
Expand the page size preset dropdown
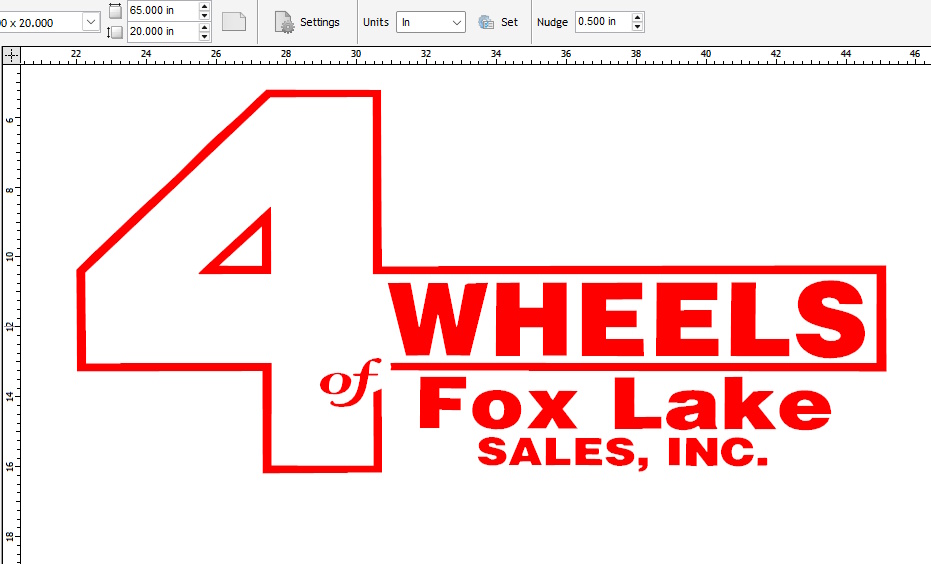point(90,22)
